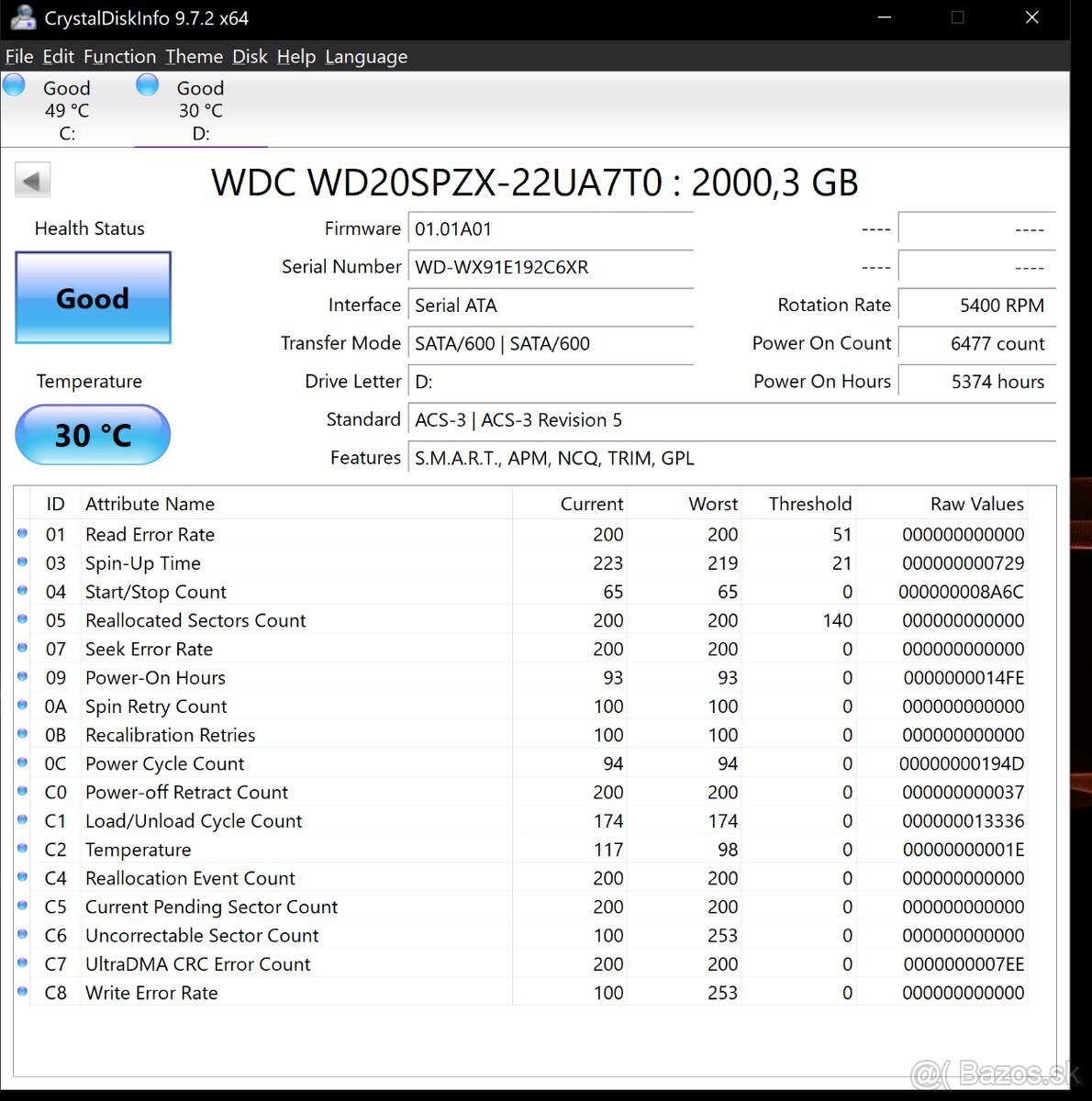The height and width of the screenshot is (1101, 1092).
Task: Click the Power On Count value 6477 count
Action: point(977,343)
